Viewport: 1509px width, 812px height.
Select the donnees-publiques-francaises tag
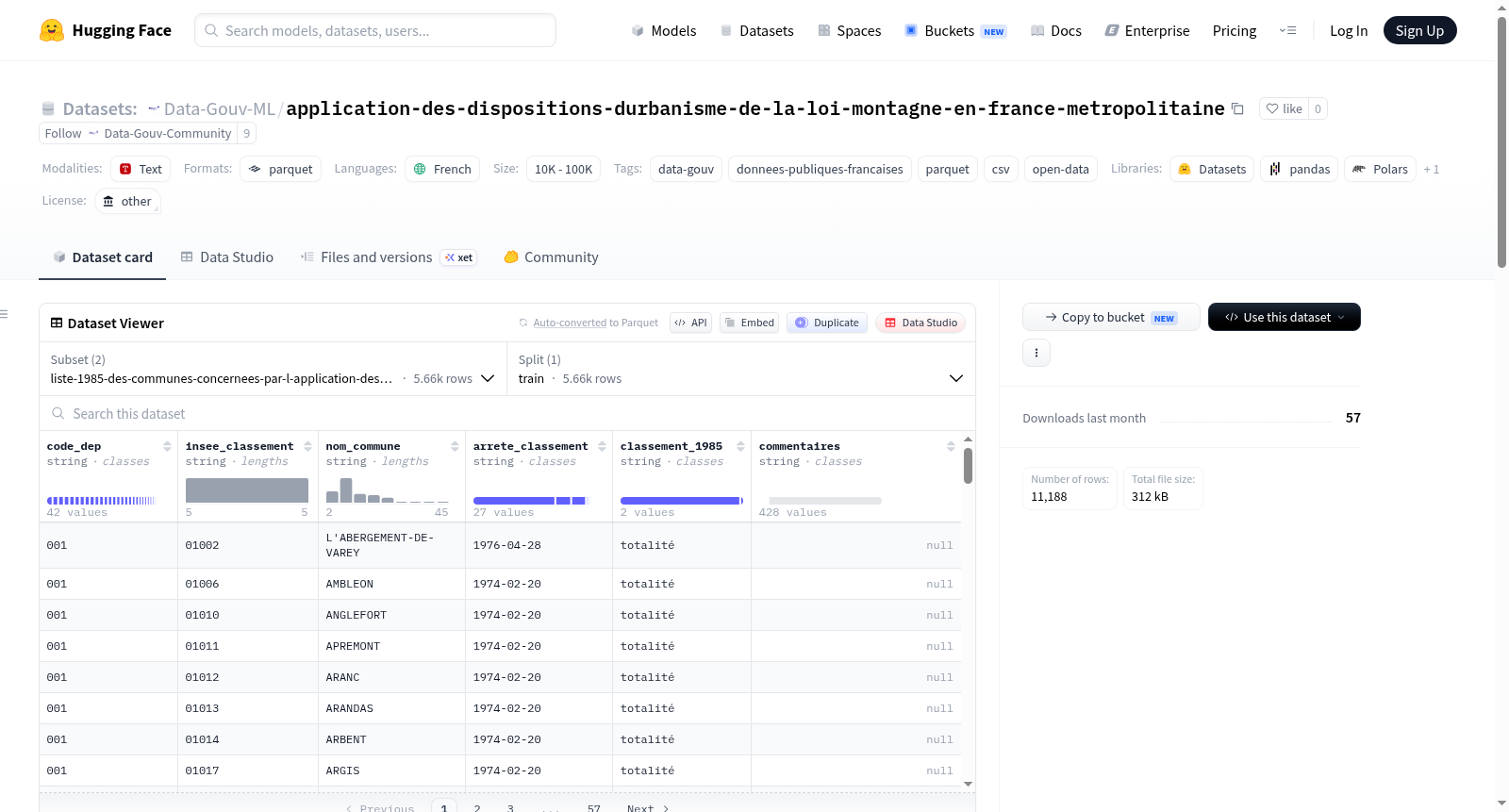point(820,169)
